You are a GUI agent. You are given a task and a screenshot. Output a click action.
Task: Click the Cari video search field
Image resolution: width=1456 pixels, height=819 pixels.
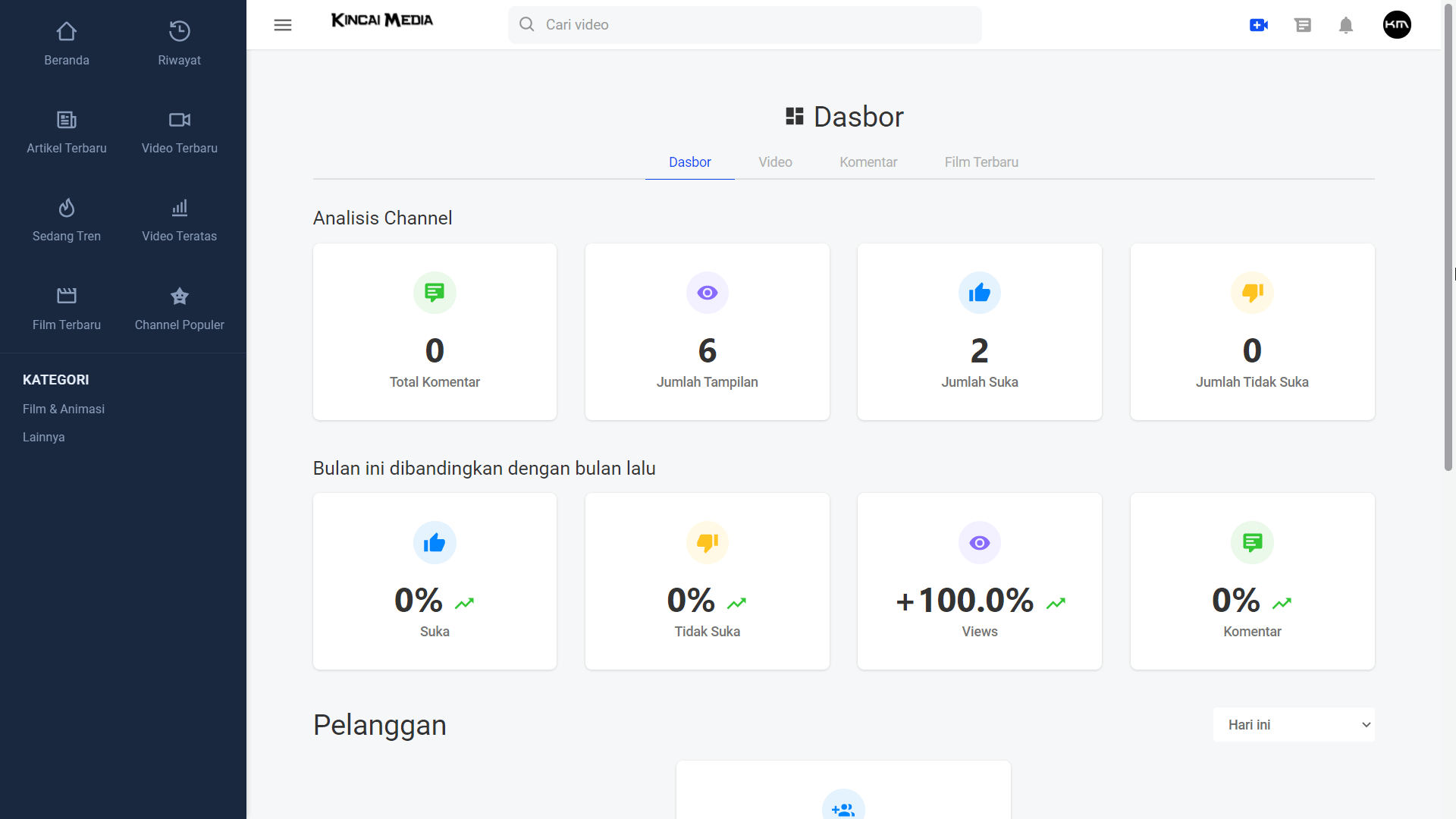[x=745, y=24]
